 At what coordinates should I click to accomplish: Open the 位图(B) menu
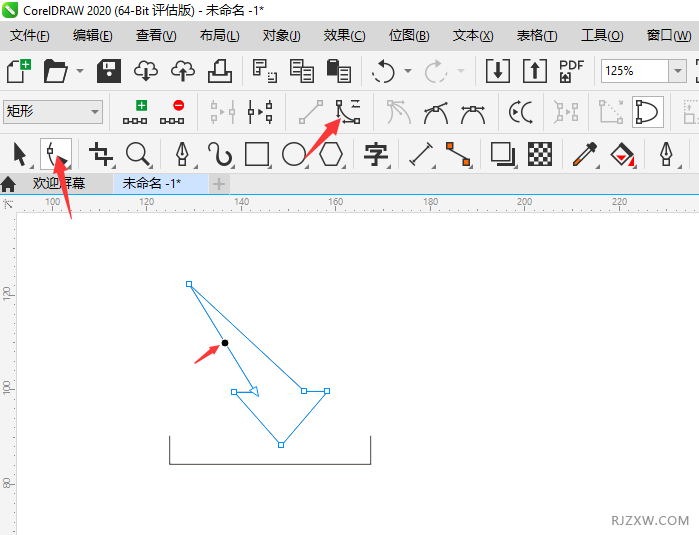click(x=409, y=35)
